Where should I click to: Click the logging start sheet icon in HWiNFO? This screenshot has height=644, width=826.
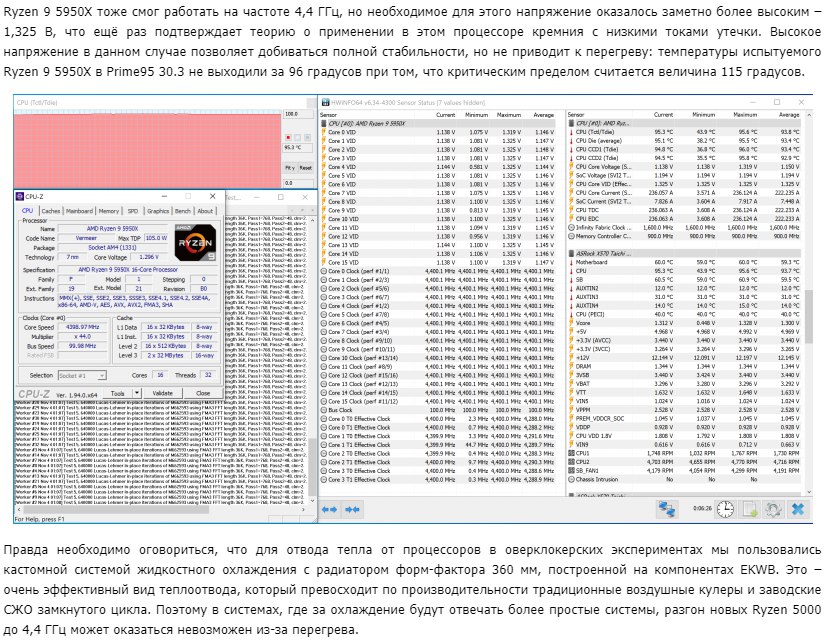750,509
